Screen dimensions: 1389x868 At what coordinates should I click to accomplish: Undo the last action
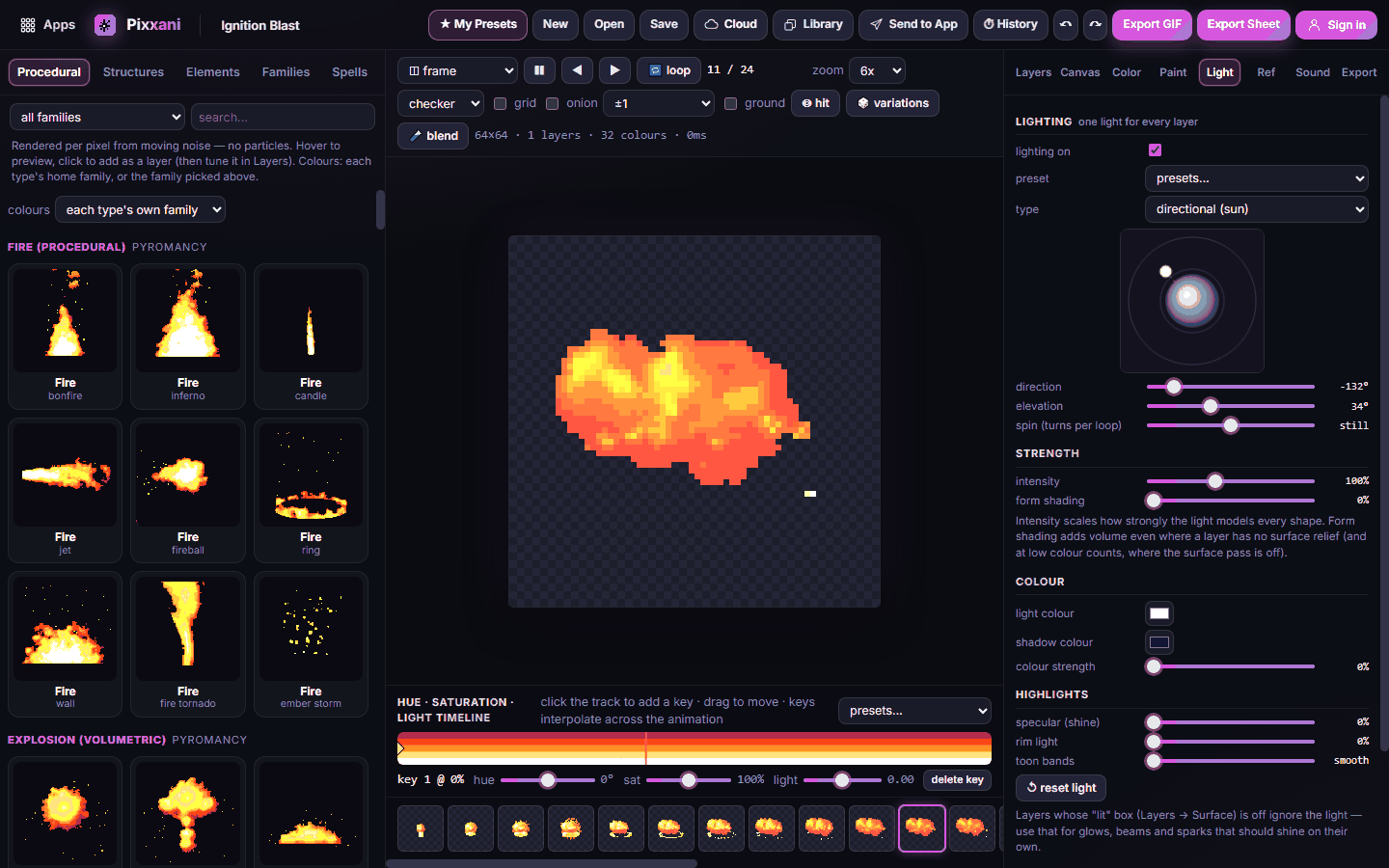(1066, 25)
